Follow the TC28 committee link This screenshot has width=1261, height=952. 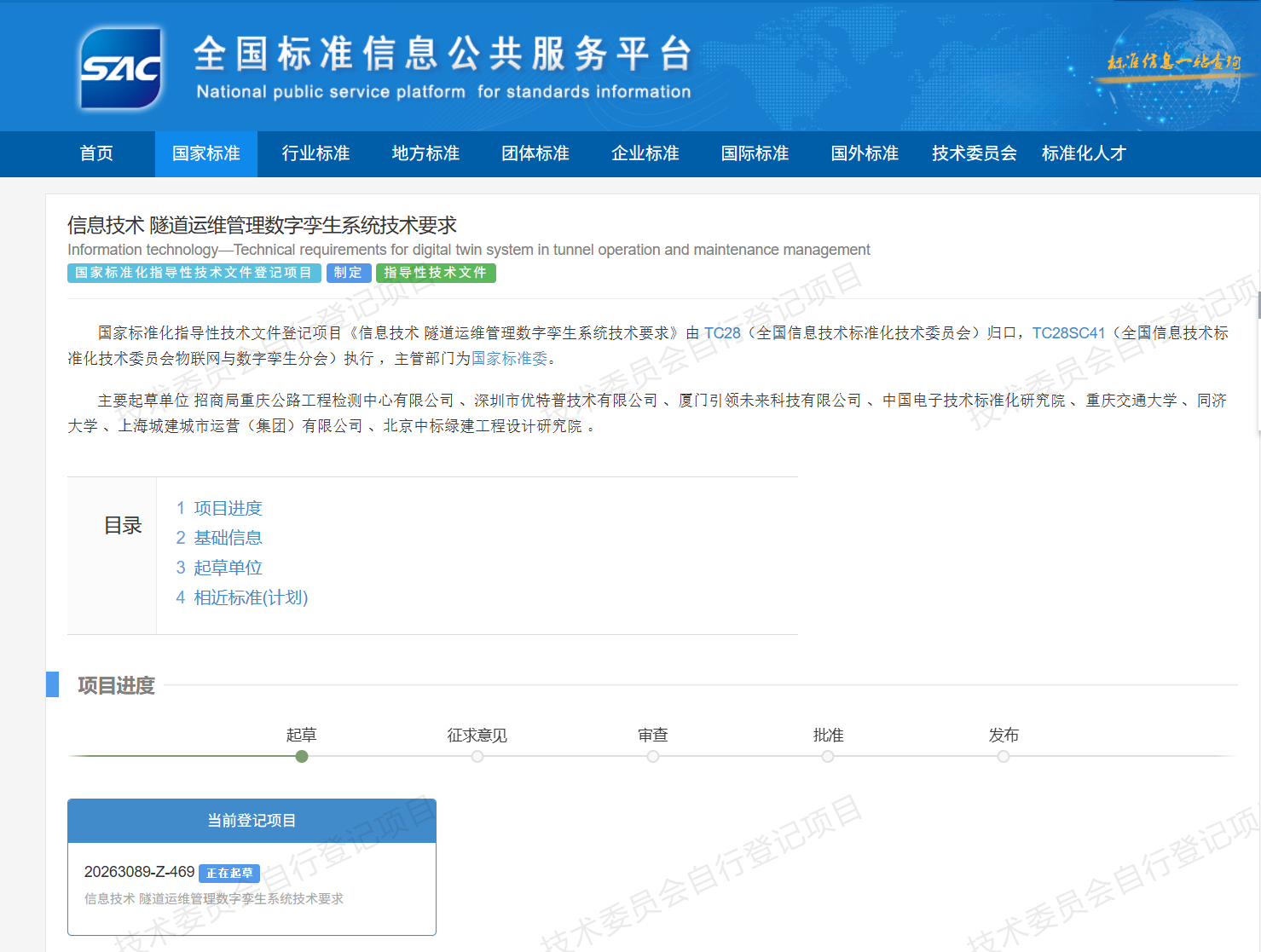[x=722, y=333]
